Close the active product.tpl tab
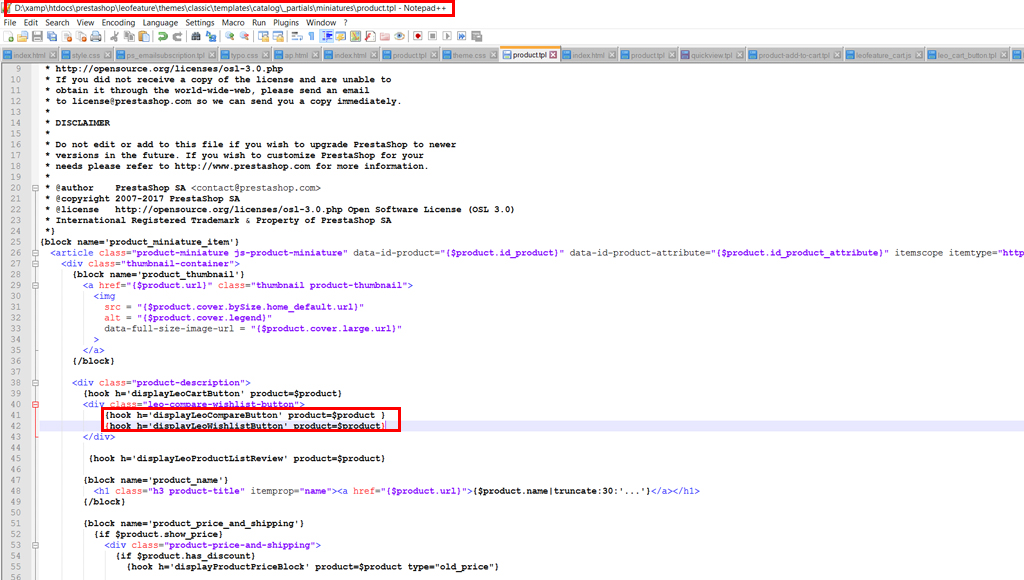Viewport: 1024px width, 580px height. tap(551, 55)
